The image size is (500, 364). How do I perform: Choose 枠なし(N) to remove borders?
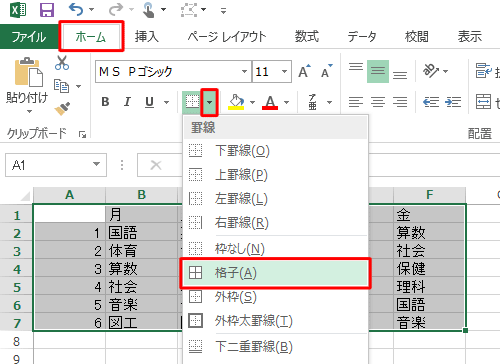tap(276, 248)
